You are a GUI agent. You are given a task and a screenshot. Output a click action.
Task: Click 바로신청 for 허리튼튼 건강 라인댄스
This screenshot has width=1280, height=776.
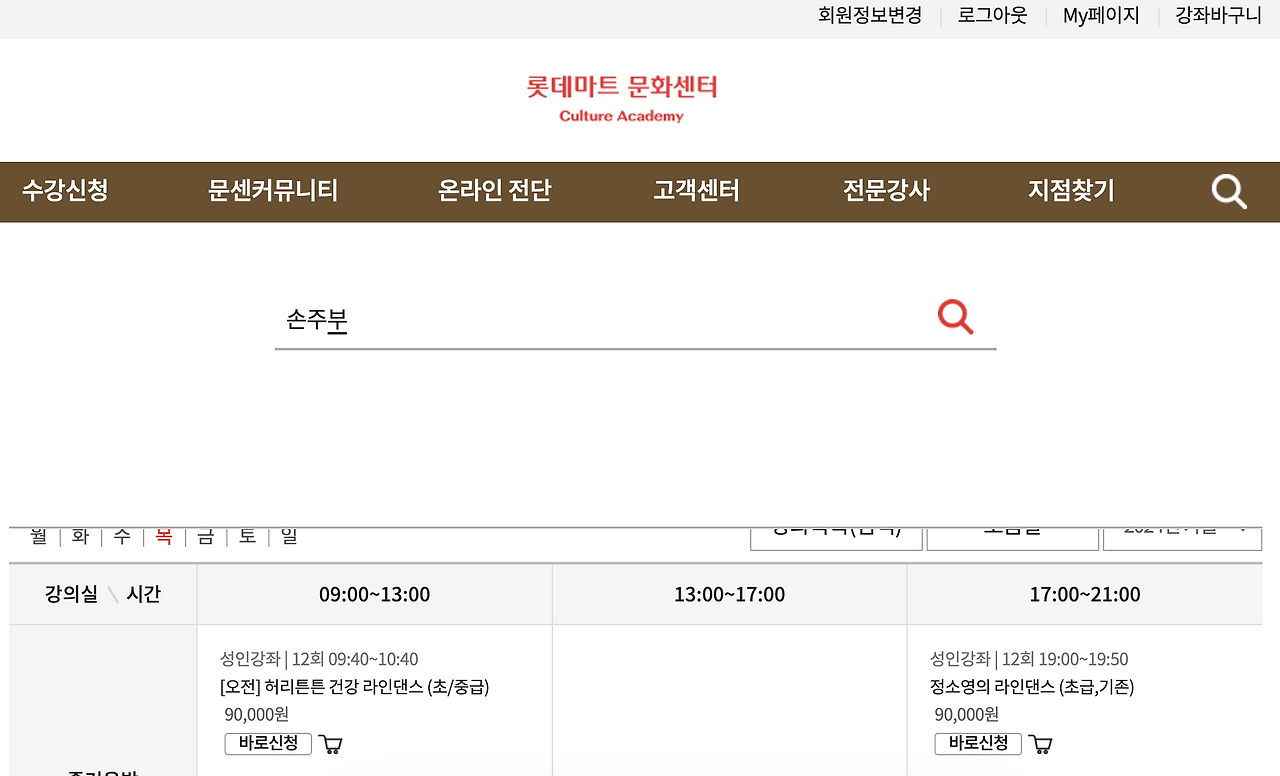click(268, 743)
